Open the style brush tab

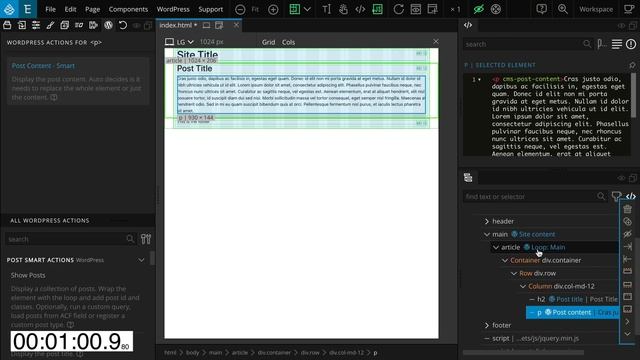pyautogui.click(x=50, y=25)
